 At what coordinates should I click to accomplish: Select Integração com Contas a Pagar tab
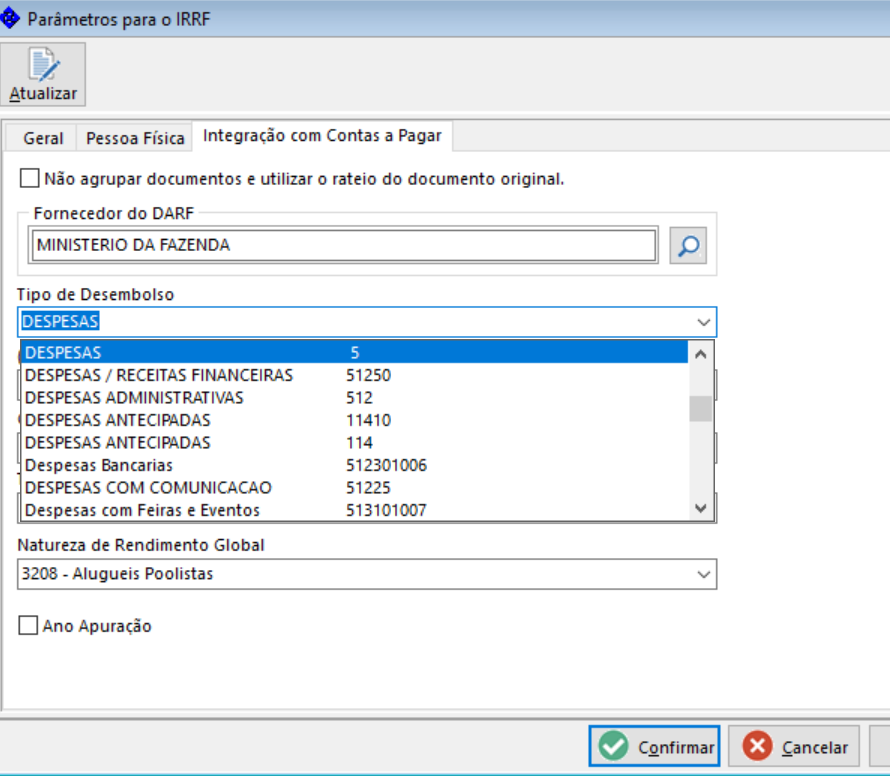[322, 136]
